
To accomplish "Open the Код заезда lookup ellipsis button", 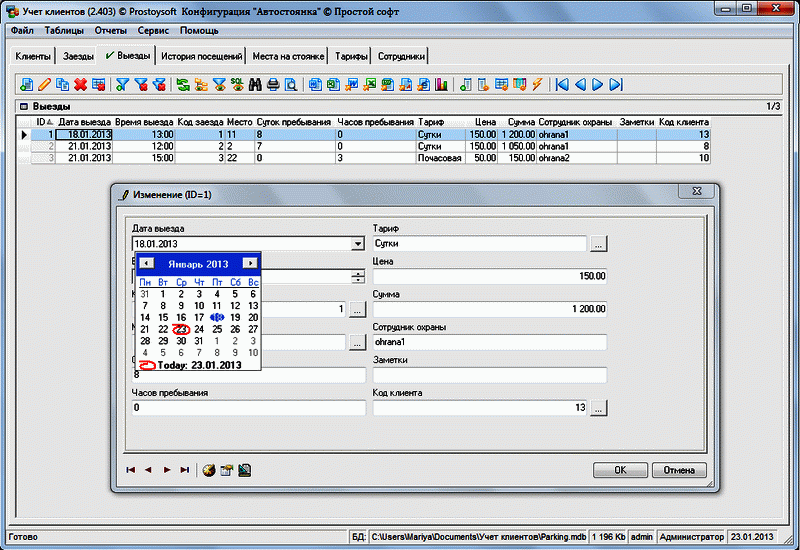I will (358, 309).
